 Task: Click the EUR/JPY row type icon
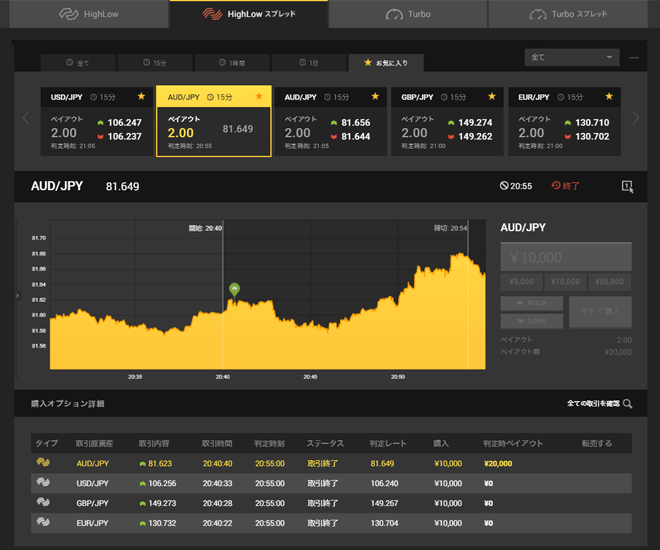43,522
